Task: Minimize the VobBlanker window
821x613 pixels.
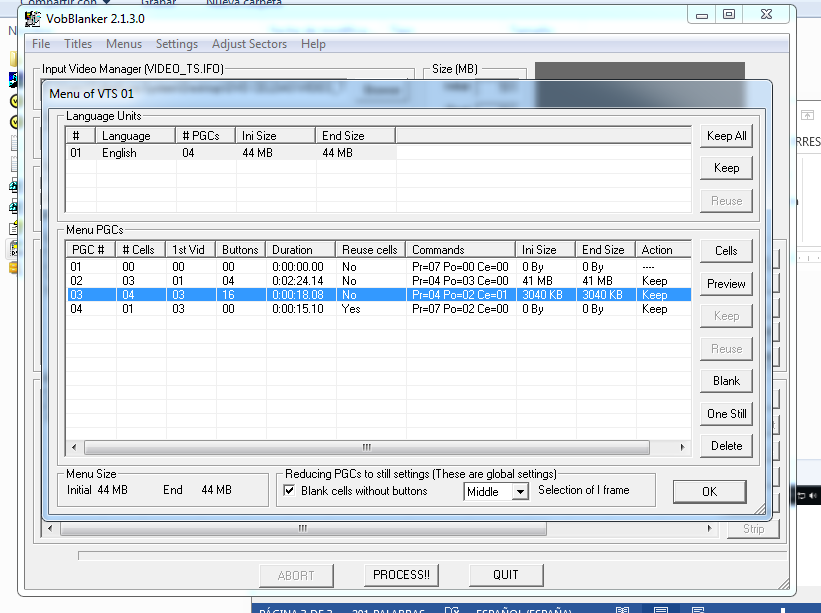Action: point(702,15)
